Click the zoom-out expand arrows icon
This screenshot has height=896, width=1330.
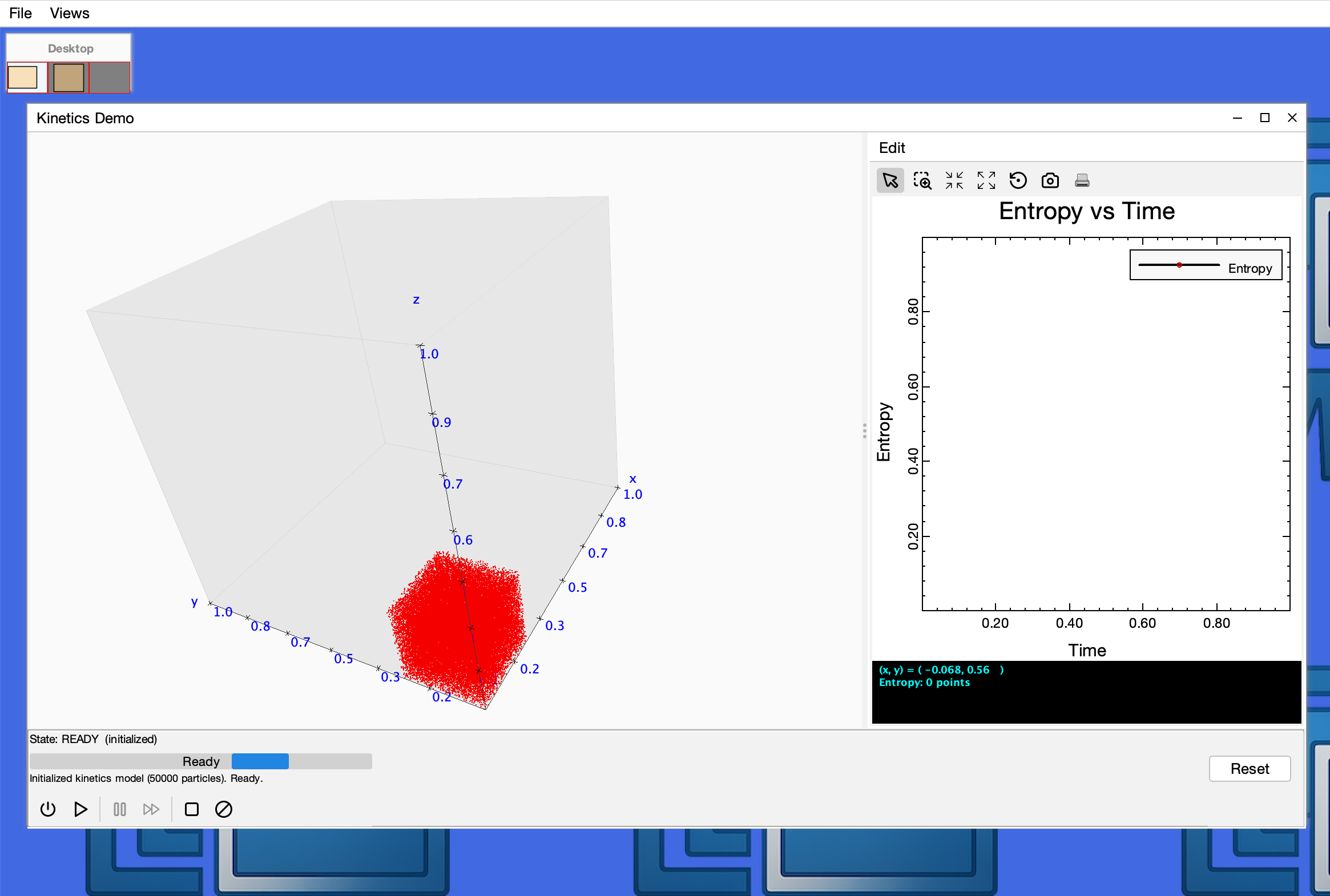coord(986,180)
